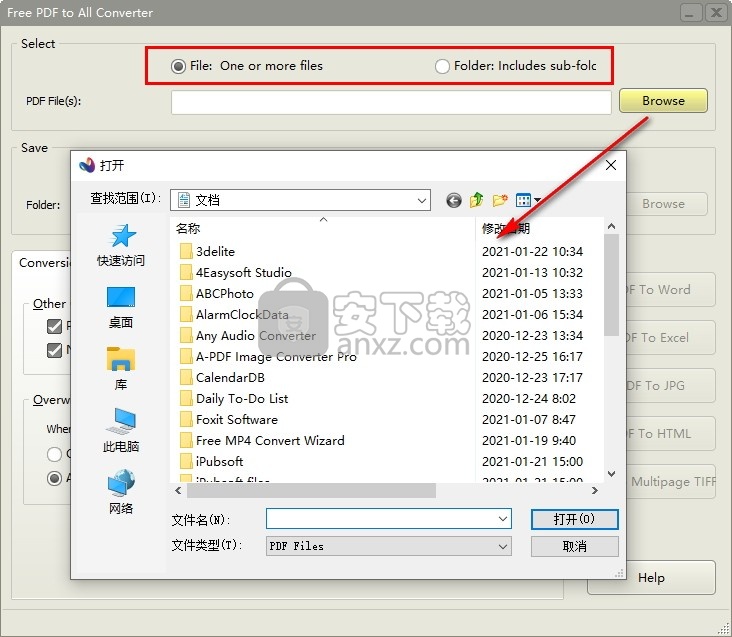
Task: Open Quick Access (快速访问) location
Action: (x=121, y=245)
